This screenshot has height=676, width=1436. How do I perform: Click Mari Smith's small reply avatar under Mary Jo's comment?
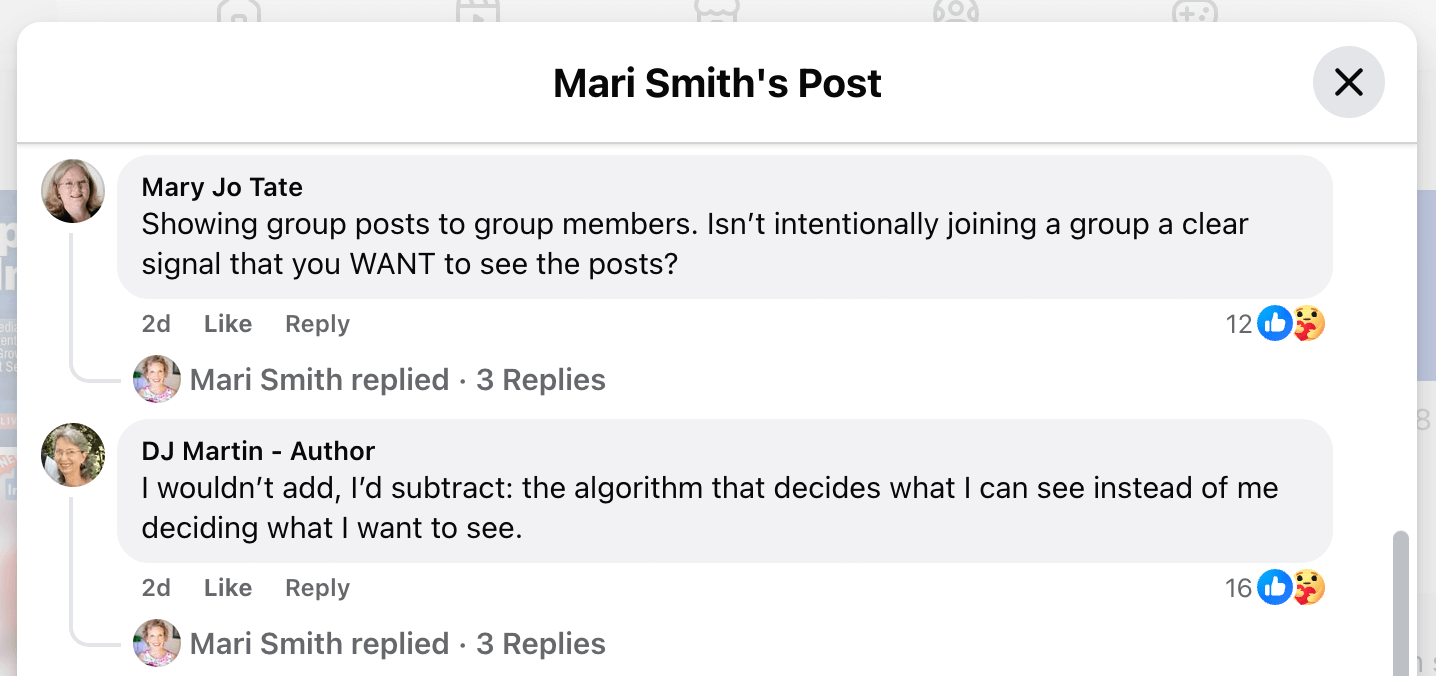coord(157,379)
